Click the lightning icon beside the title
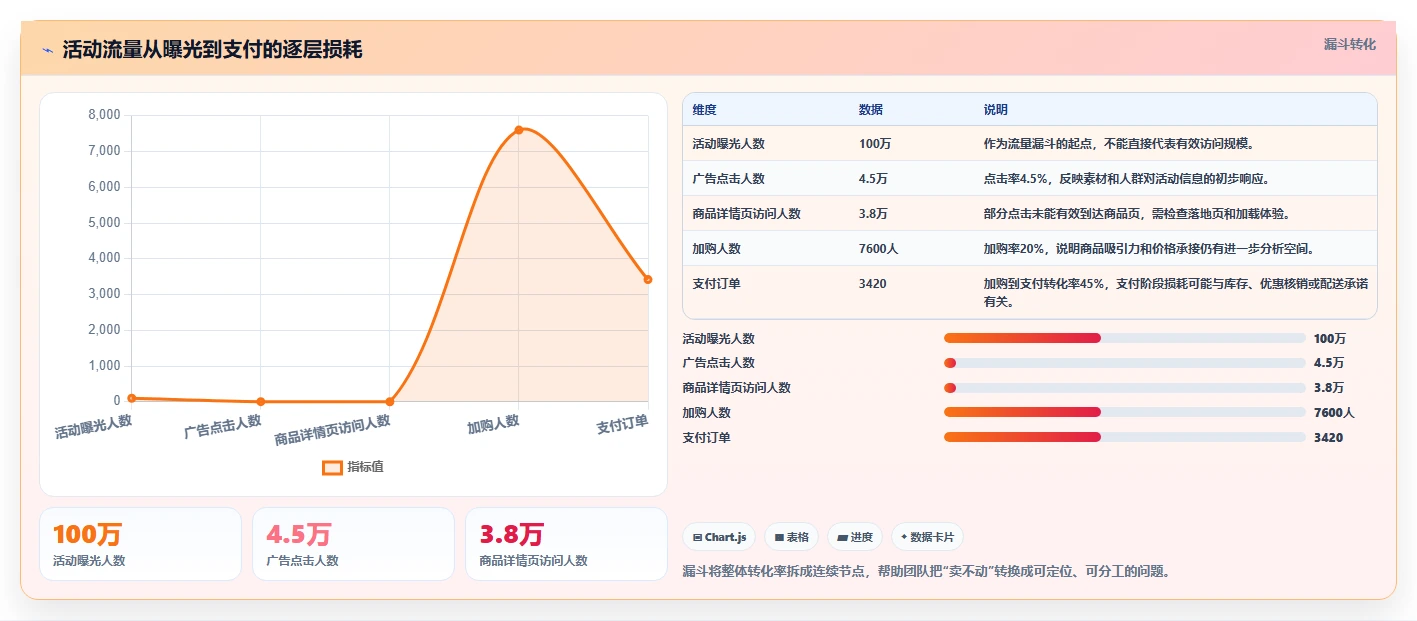Screen dimensions: 1417x621 click(47, 50)
